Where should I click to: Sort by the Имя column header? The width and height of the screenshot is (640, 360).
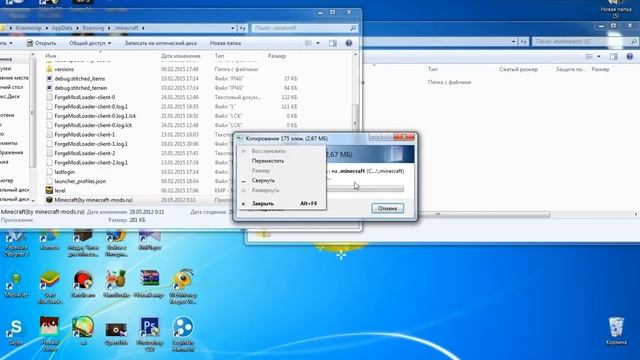pyautogui.click(x=51, y=56)
